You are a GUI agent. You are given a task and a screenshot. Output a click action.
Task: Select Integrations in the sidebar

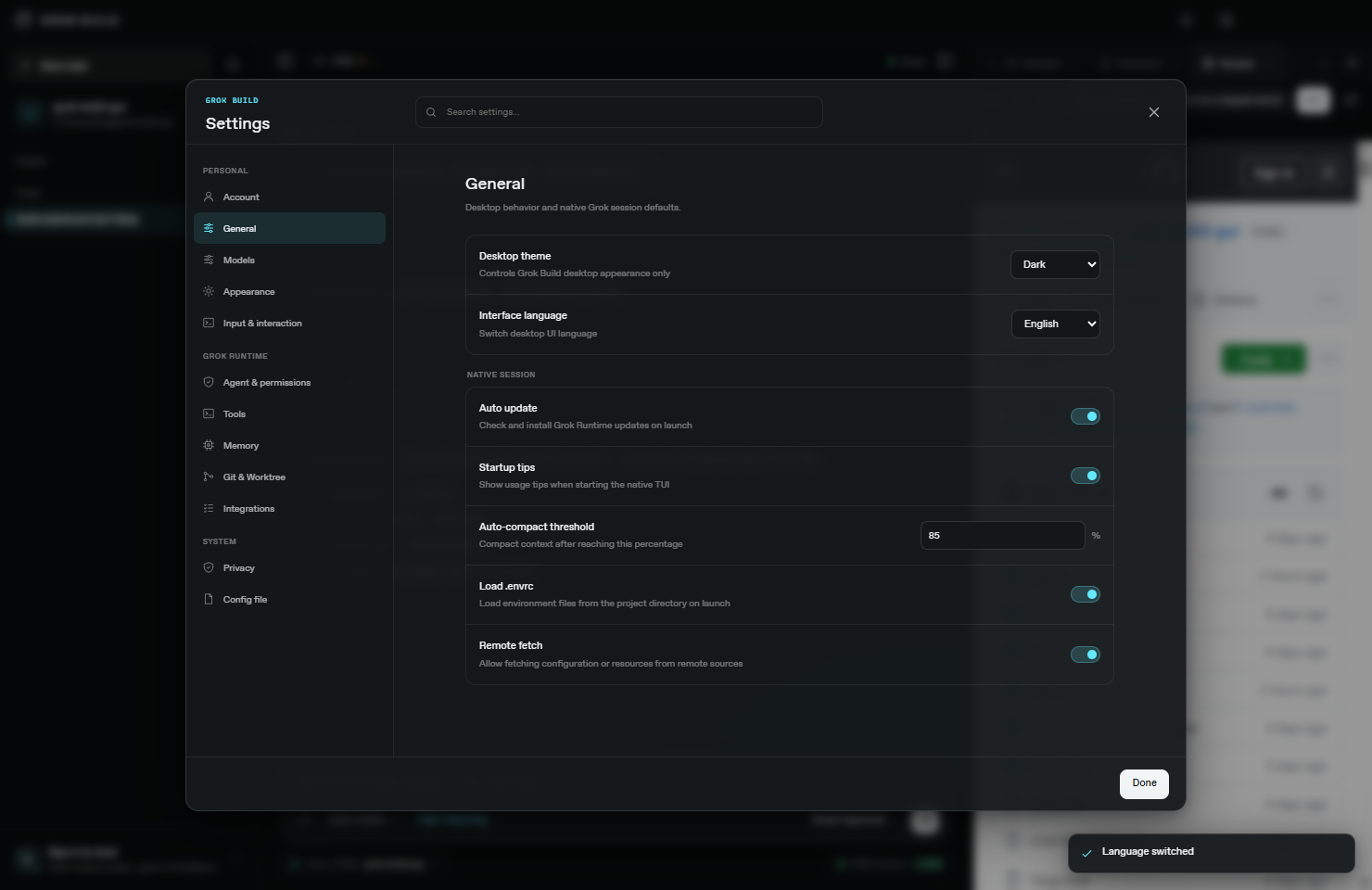click(x=289, y=508)
